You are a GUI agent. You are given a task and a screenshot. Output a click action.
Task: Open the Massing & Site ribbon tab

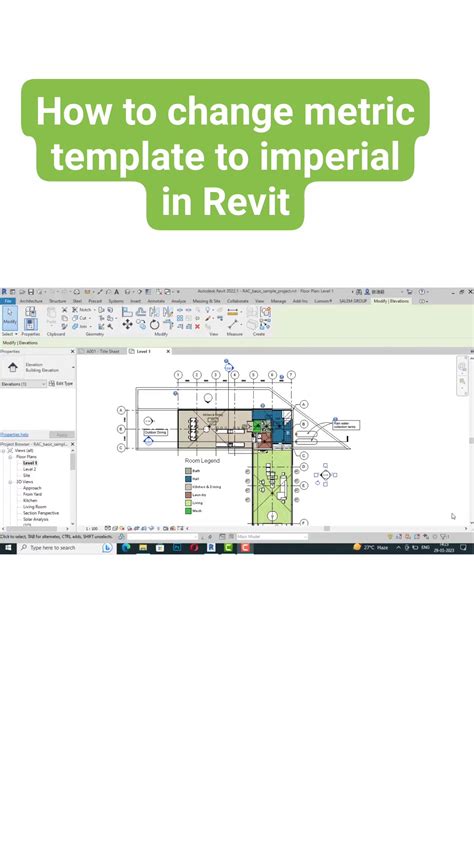[x=207, y=301]
